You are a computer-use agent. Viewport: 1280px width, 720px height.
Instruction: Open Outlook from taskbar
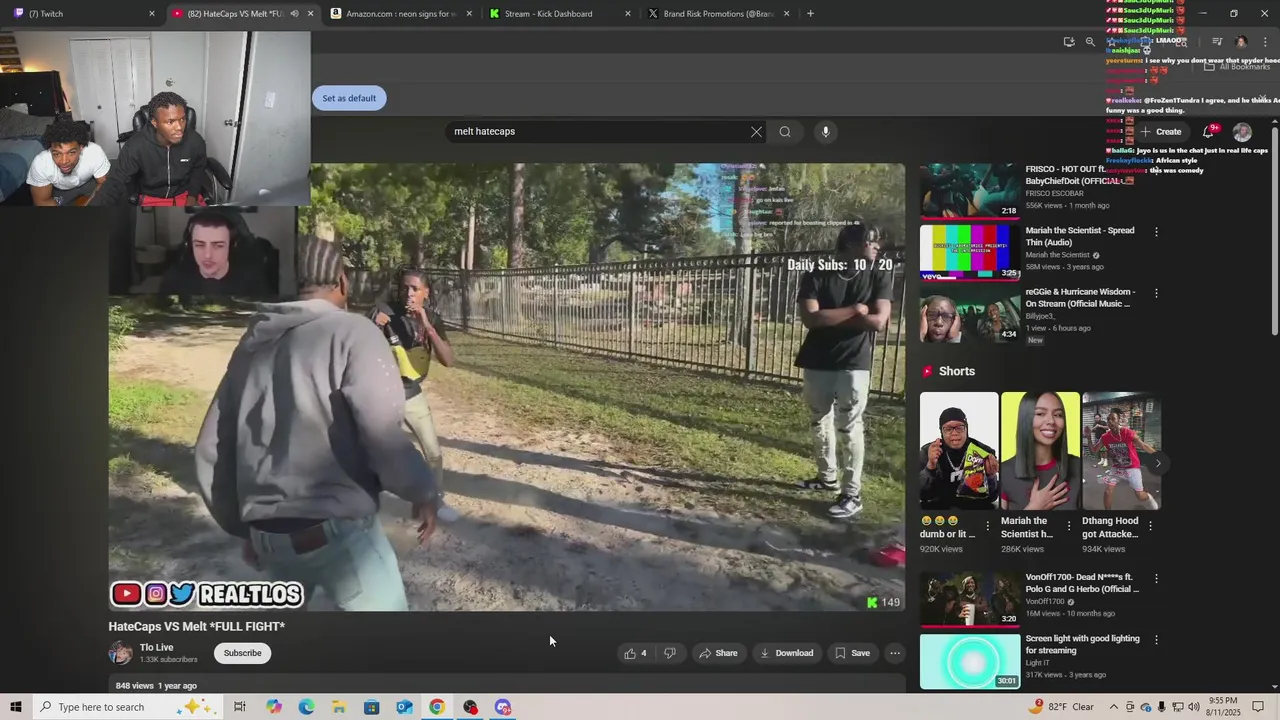(404, 707)
